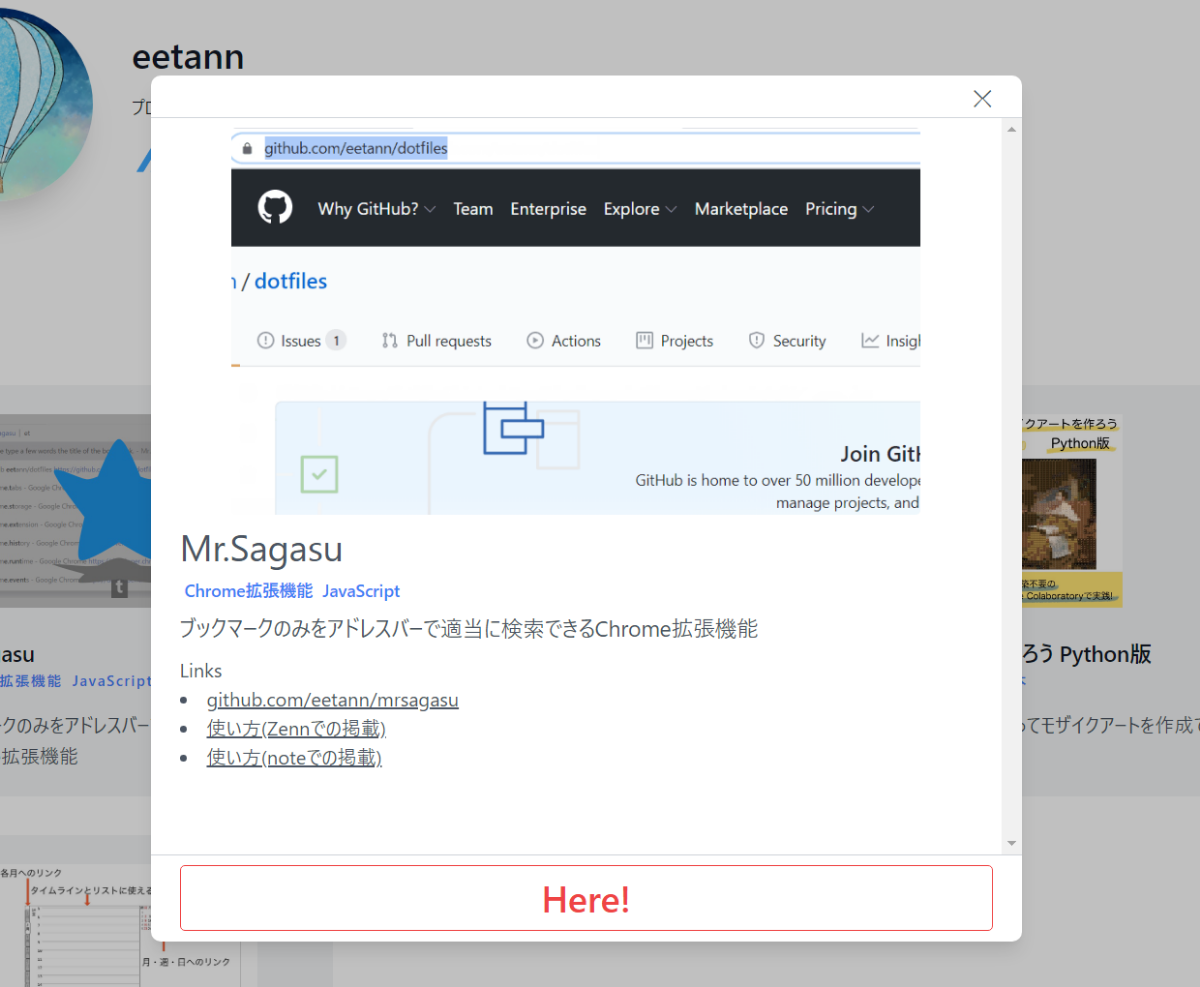Screen dimensions: 1200x987
Task: Click the modal scrollbar up arrow
Action: [x=1011, y=130]
